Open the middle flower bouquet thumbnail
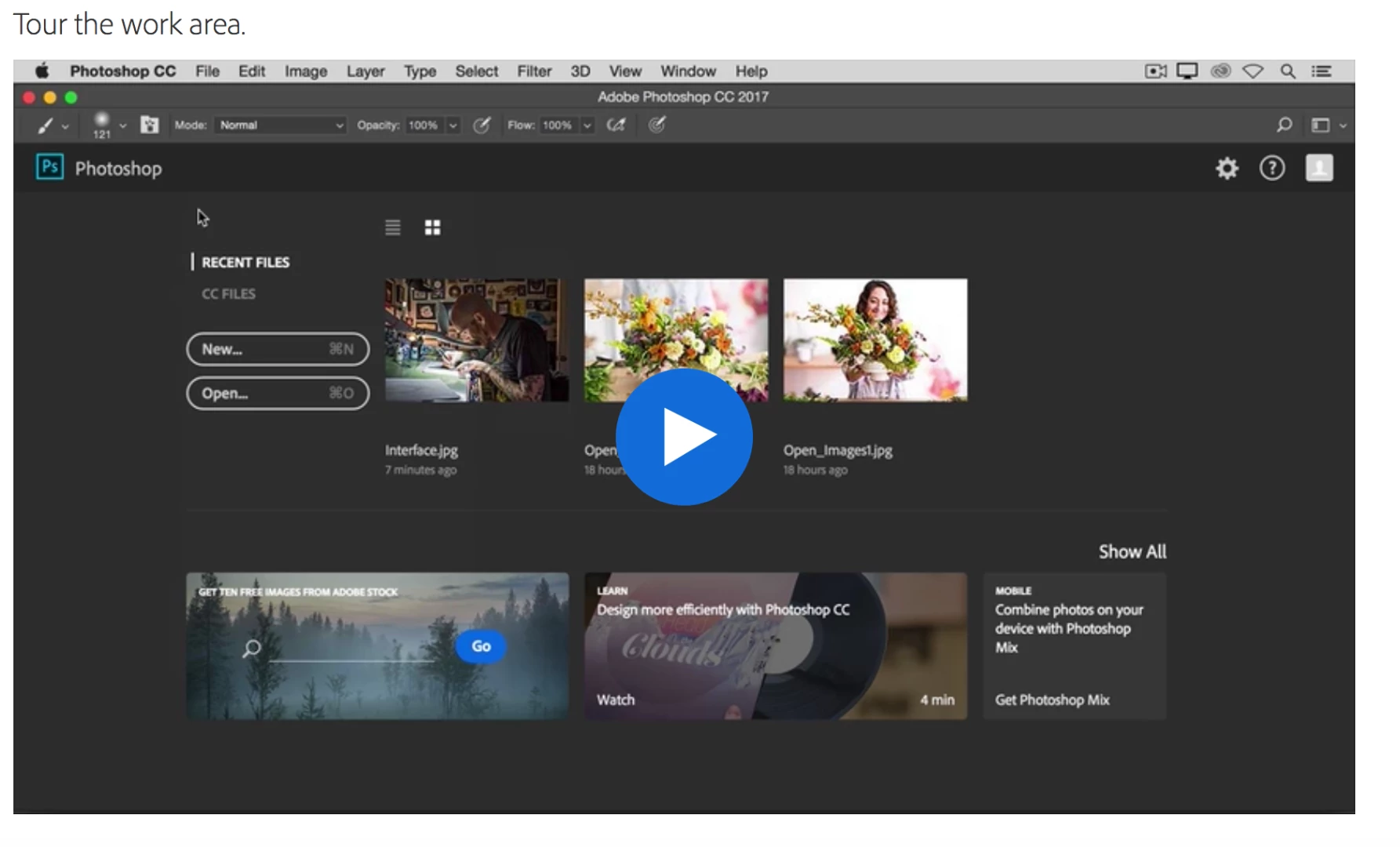The width and height of the screenshot is (1400, 847). pyautogui.click(x=676, y=340)
